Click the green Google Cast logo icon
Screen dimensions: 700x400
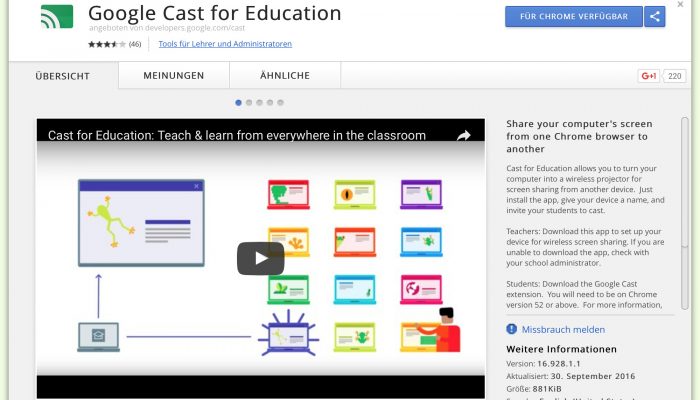tap(57, 17)
